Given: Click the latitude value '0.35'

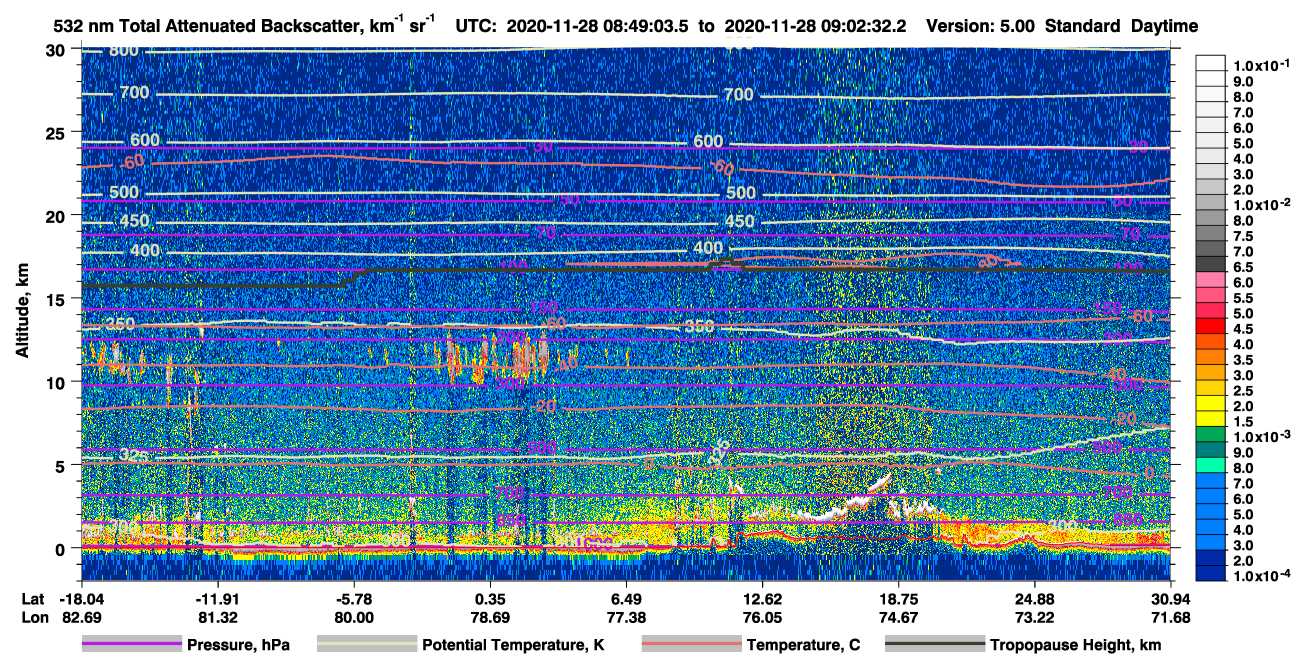Looking at the screenshot, I should click(x=490, y=598).
